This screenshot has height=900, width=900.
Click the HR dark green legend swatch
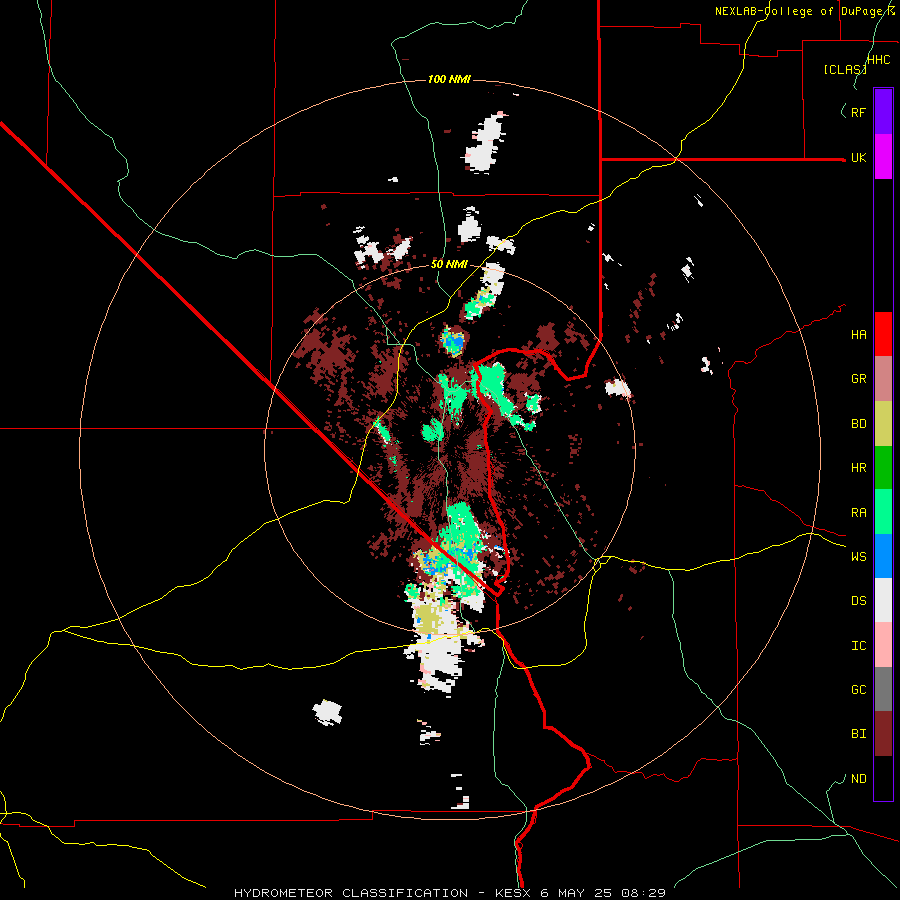(x=883, y=468)
